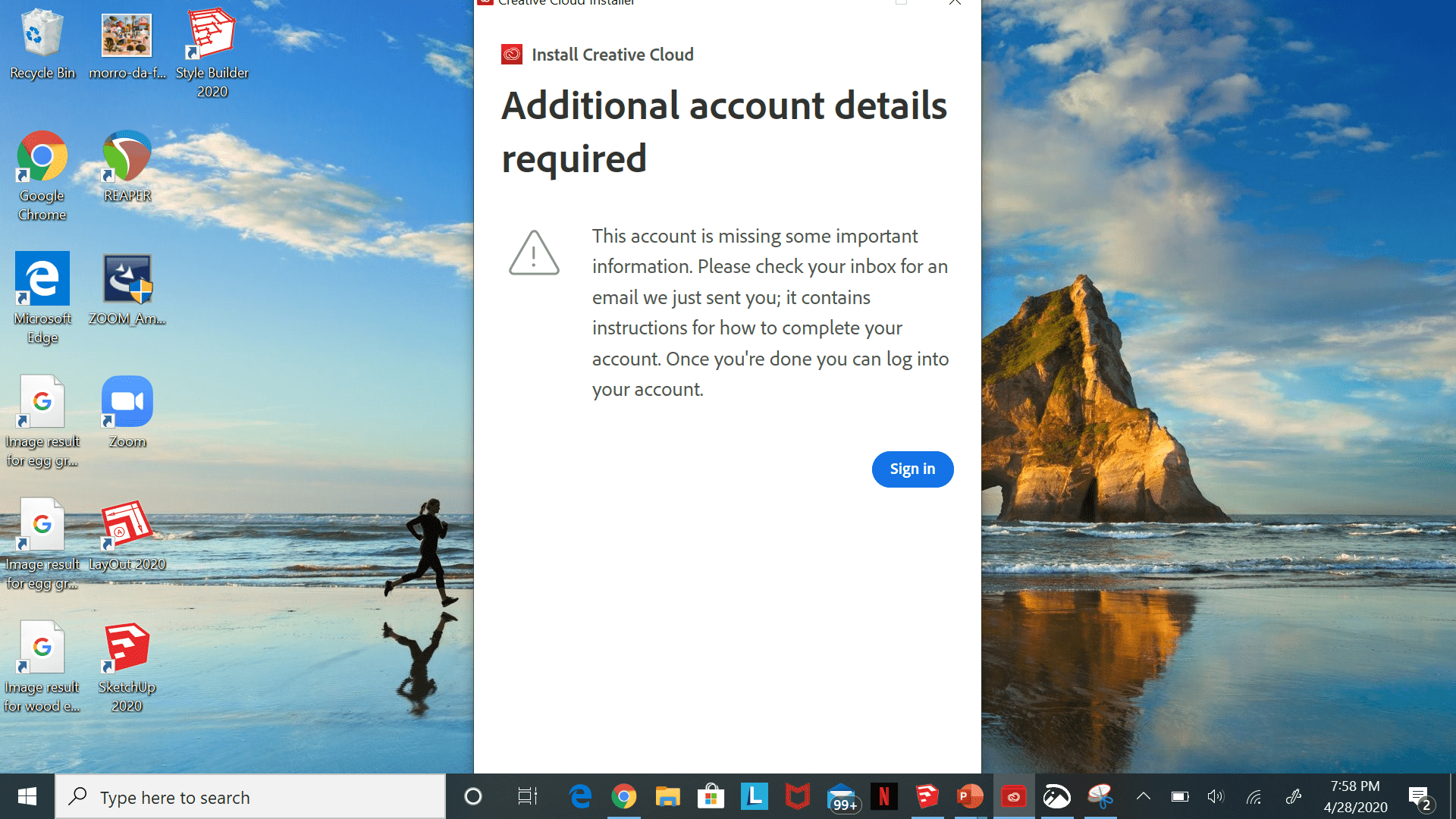Switch to PowerPoint on taskbar

coord(971,797)
